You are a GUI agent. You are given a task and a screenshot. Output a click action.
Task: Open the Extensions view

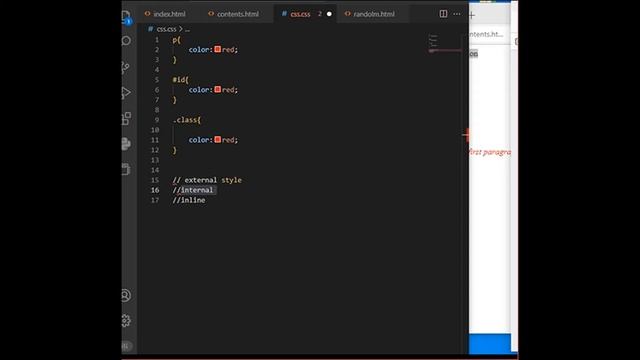click(x=126, y=118)
